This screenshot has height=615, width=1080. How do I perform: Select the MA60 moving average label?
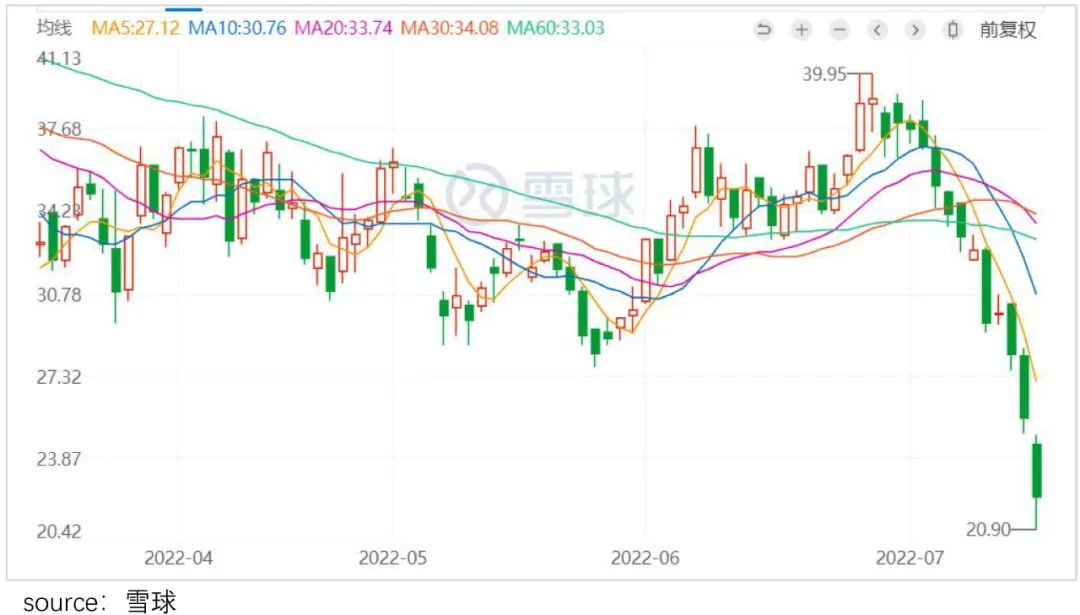coord(556,28)
